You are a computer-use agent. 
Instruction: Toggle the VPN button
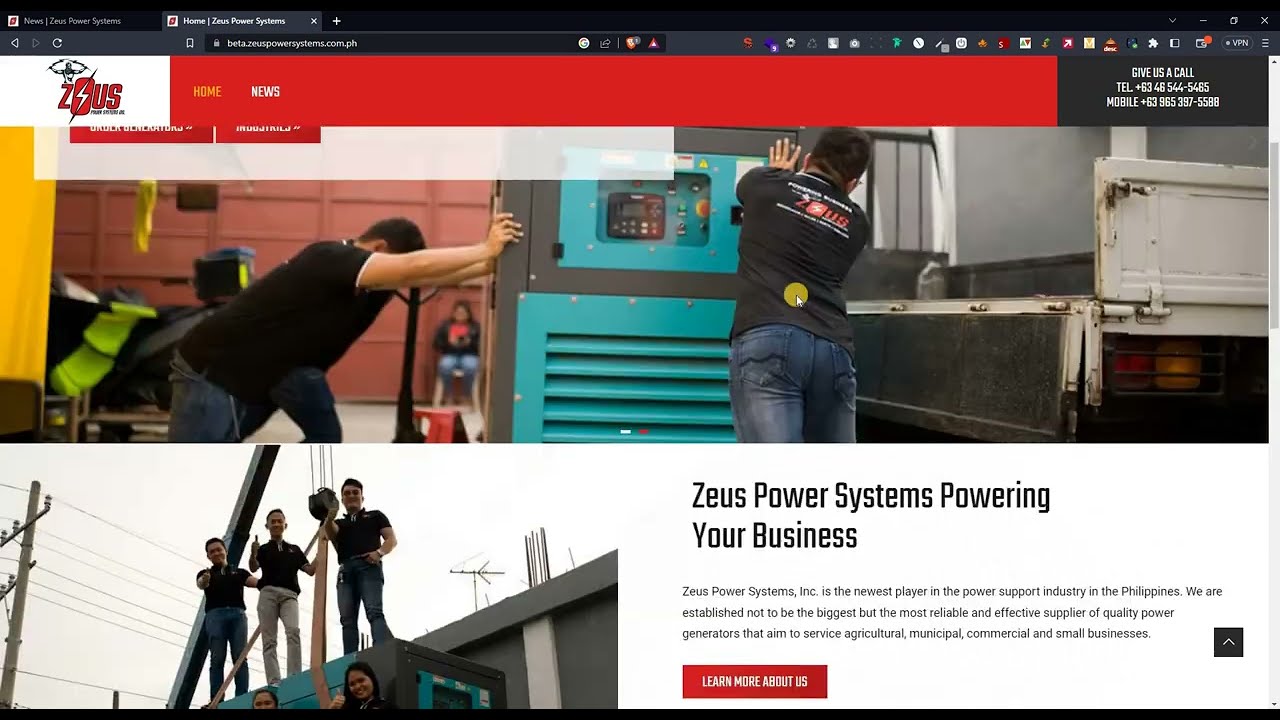pyautogui.click(x=1238, y=43)
